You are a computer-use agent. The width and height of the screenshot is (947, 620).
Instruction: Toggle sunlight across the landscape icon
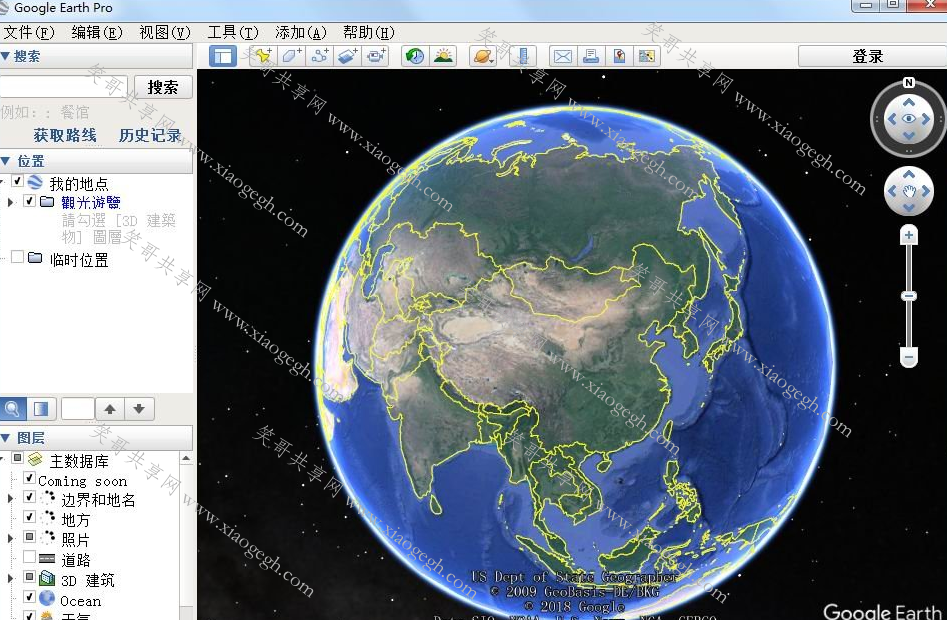pos(443,56)
